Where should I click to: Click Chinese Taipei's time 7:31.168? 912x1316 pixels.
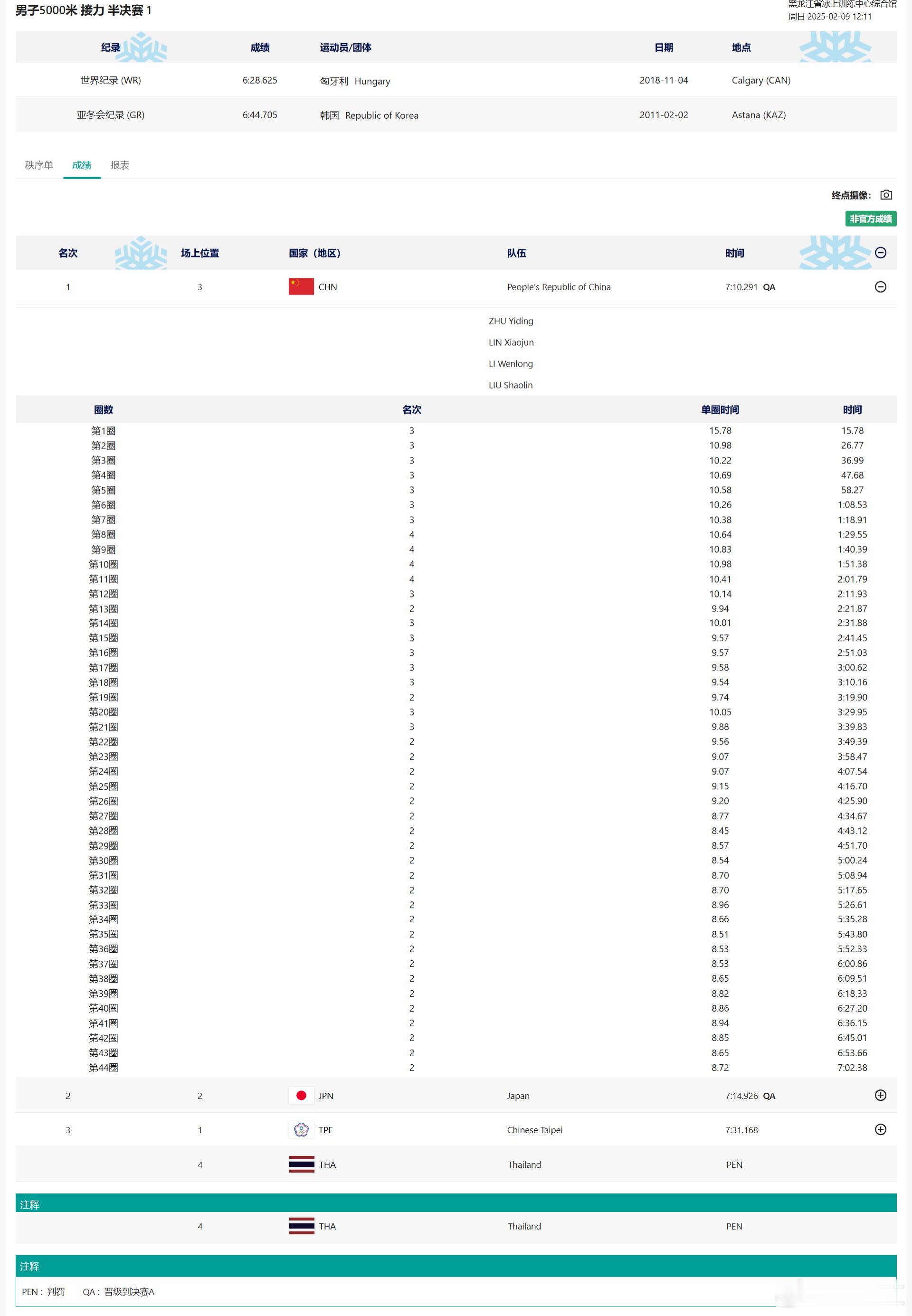741,1130
